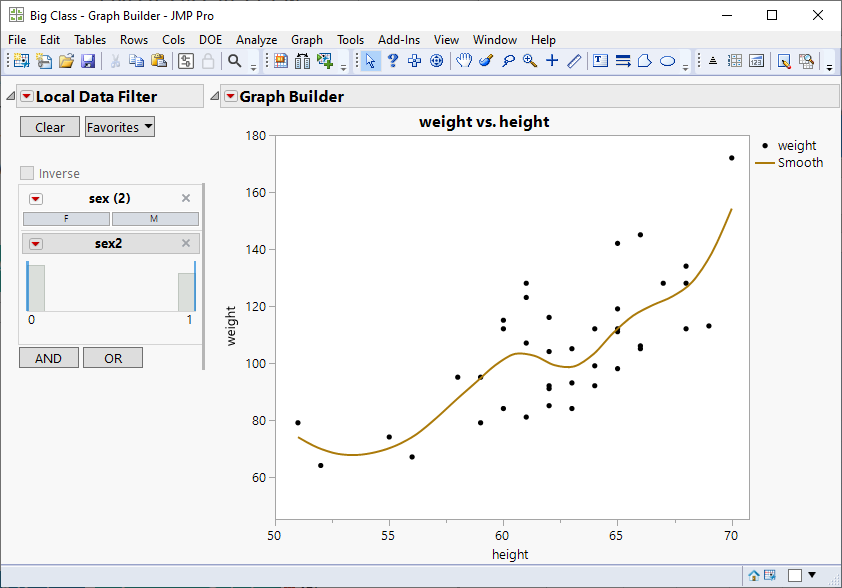Click the weight y-axis label
The image size is (842, 588).
coord(231,326)
